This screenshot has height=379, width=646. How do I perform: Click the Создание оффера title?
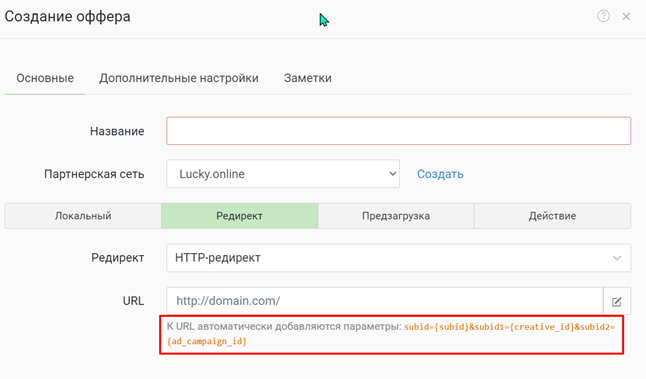click(x=68, y=16)
